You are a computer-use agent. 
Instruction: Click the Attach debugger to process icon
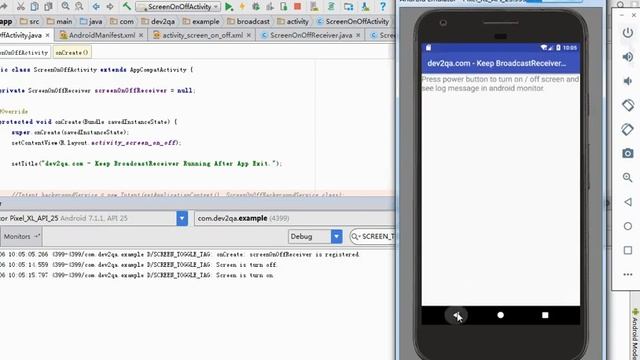(283, 6)
